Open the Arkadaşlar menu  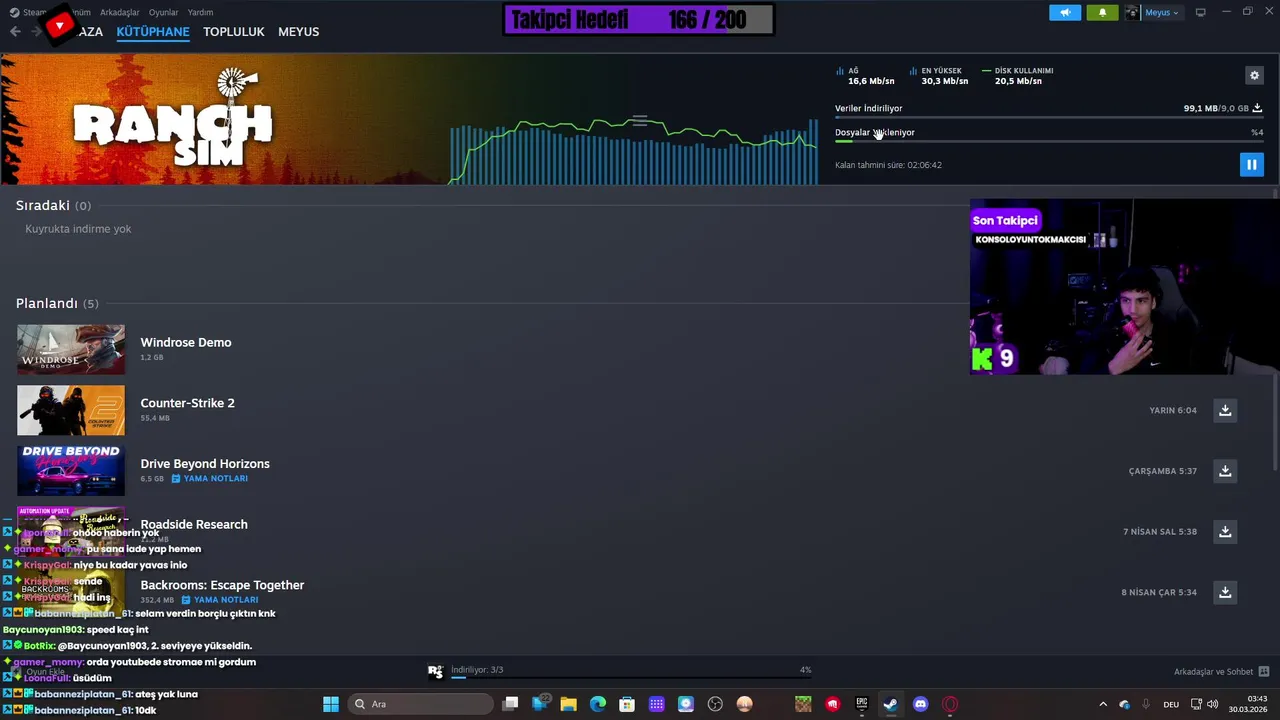pyautogui.click(x=120, y=12)
